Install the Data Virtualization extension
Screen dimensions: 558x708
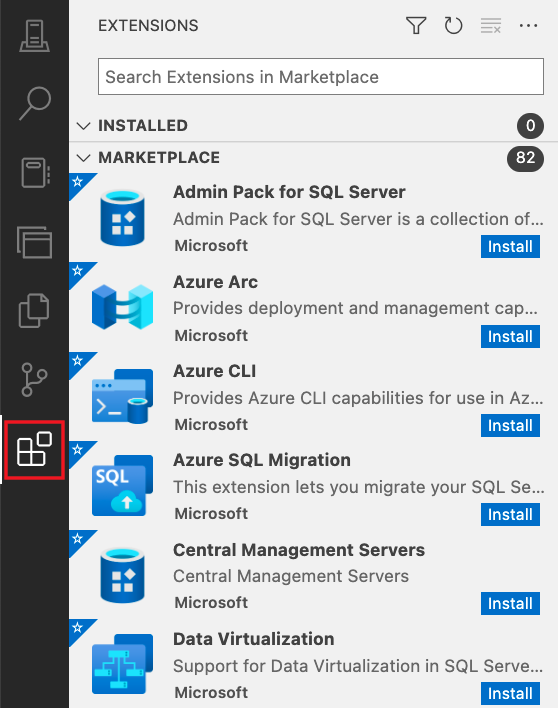pyautogui.click(x=510, y=693)
